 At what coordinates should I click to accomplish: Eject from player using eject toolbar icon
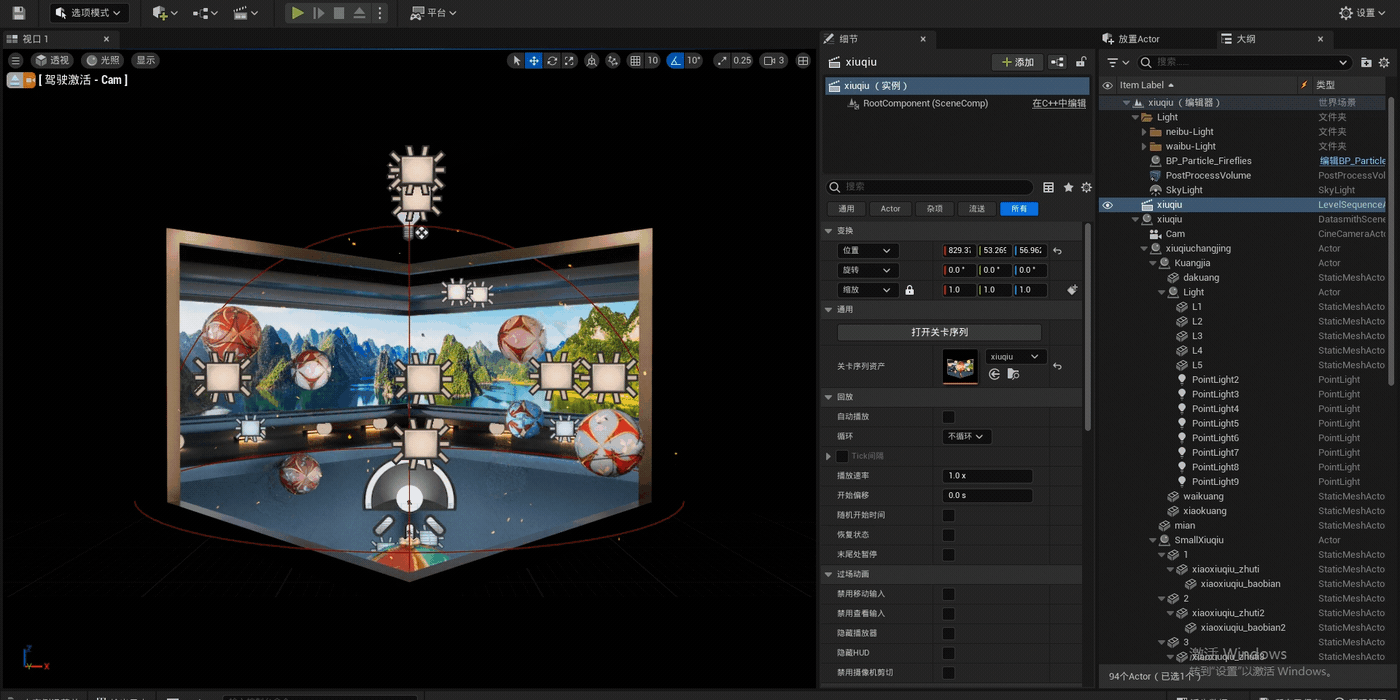(359, 13)
